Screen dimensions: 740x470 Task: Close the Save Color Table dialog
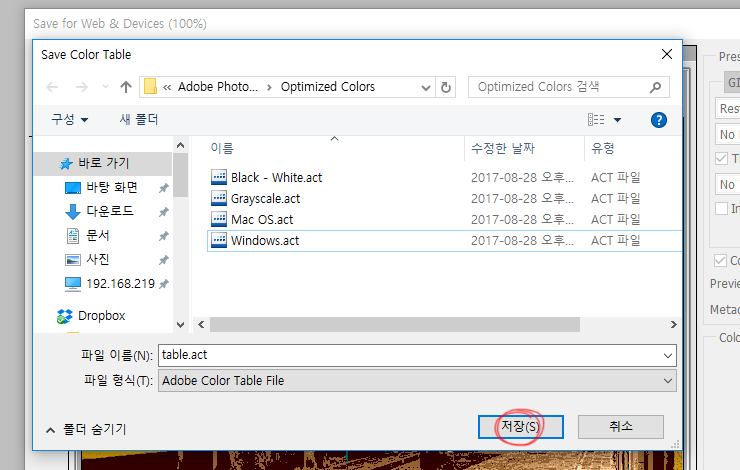click(667, 54)
